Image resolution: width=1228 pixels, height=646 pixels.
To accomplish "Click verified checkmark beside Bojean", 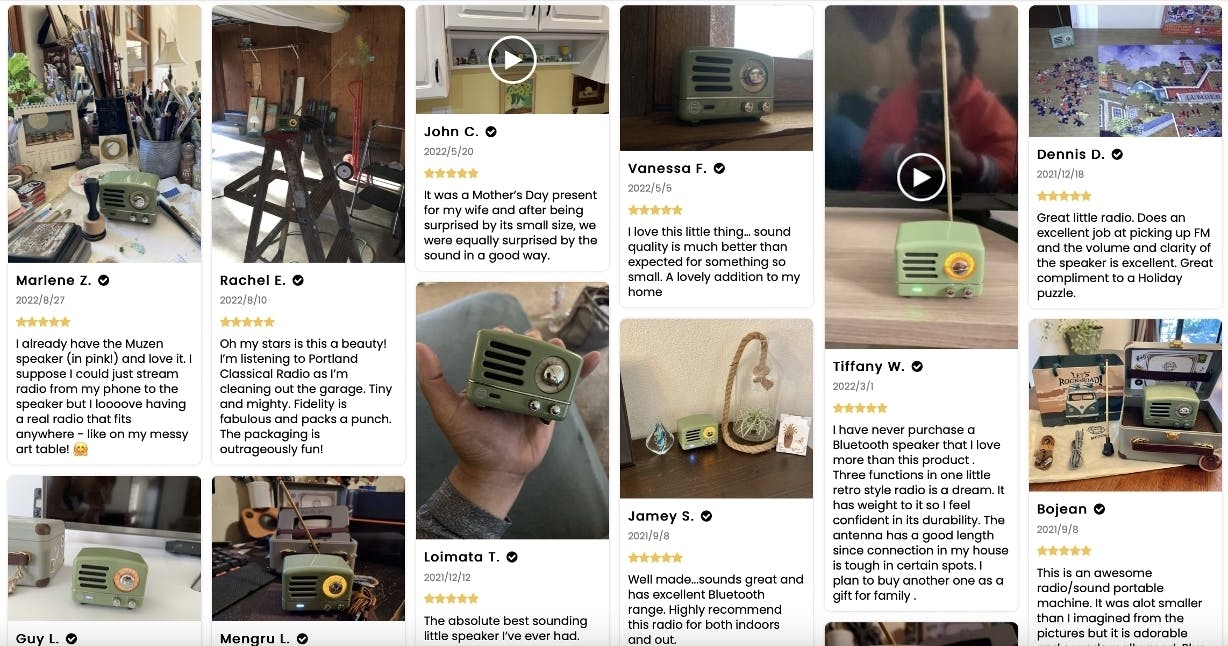I will click(x=1099, y=510).
